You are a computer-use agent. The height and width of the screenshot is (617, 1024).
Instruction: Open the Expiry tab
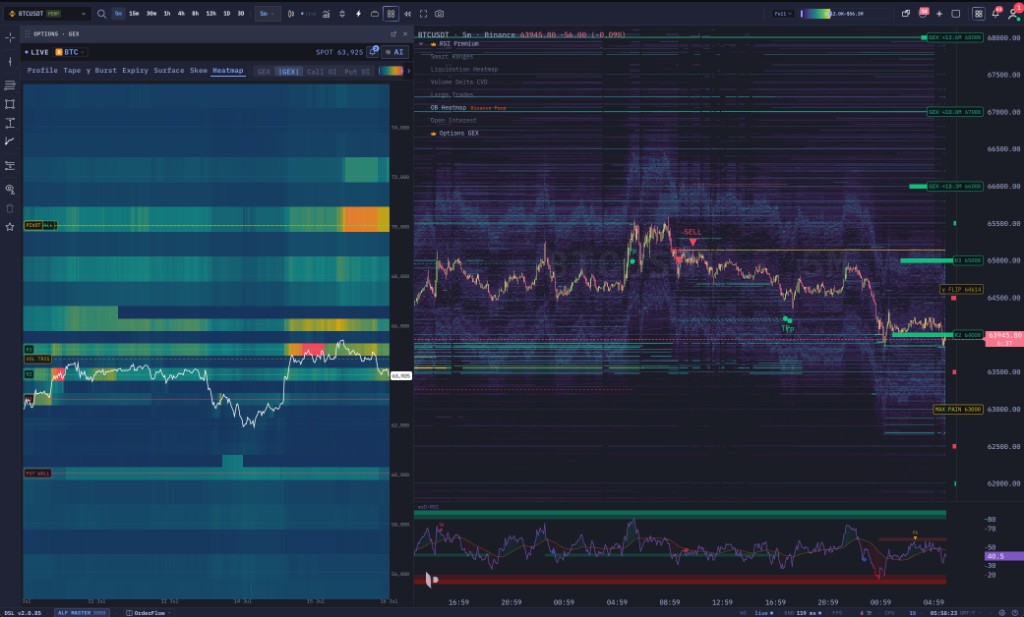(135, 71)
